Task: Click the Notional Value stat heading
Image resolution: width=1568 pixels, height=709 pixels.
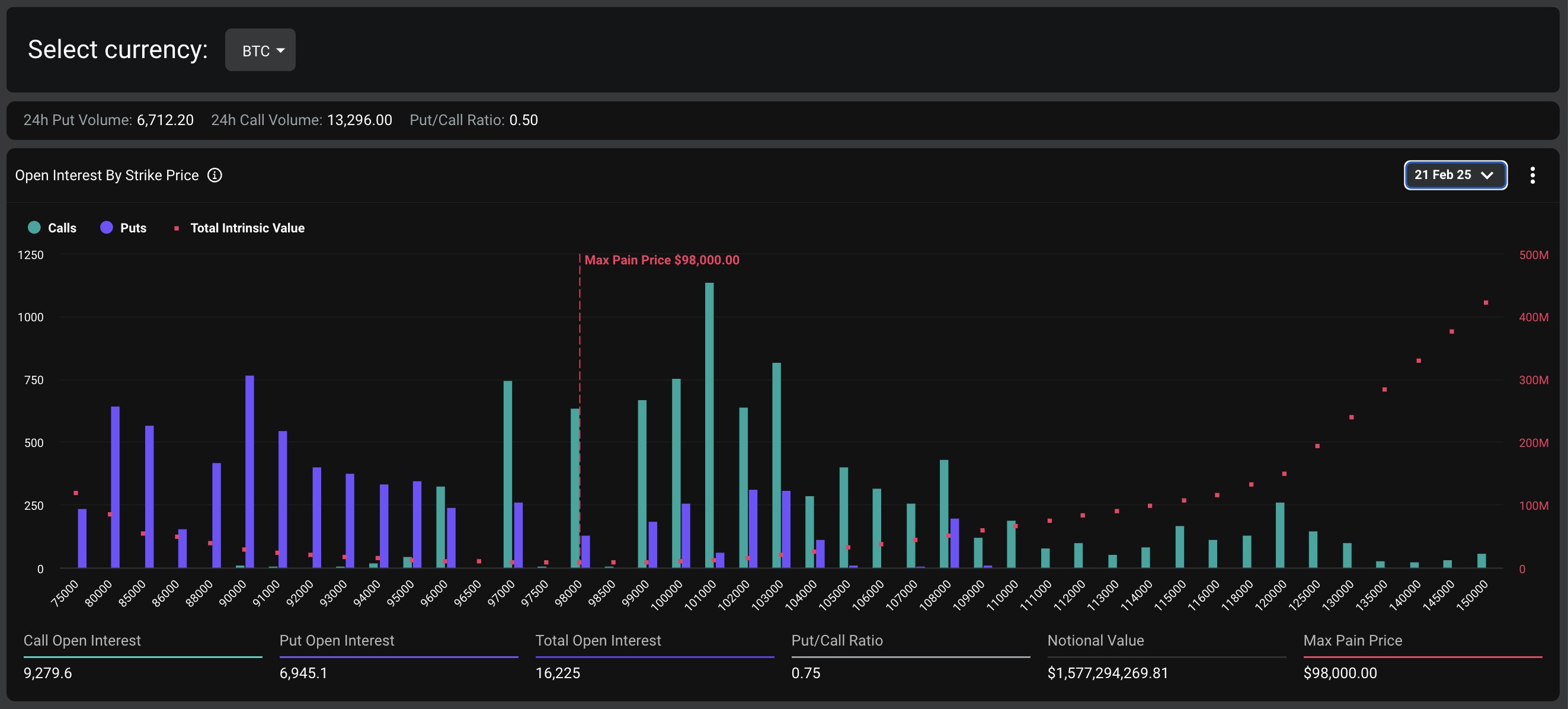Action: 1095,640
